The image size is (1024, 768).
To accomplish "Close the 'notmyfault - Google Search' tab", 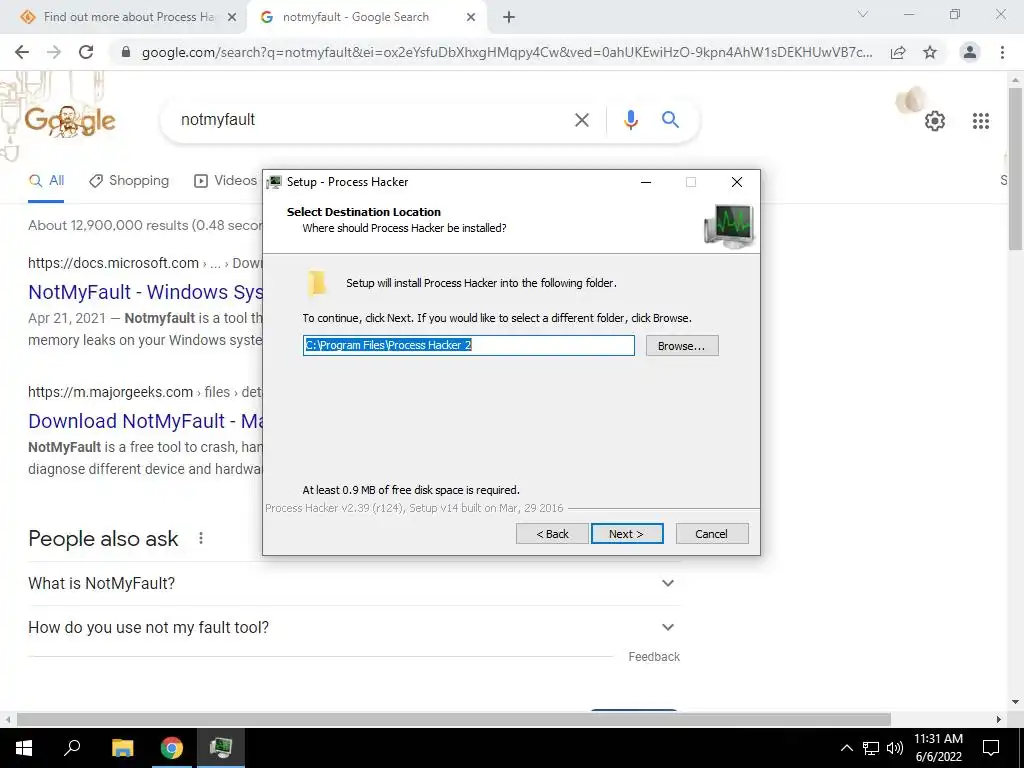I will (x=471, y=17).
